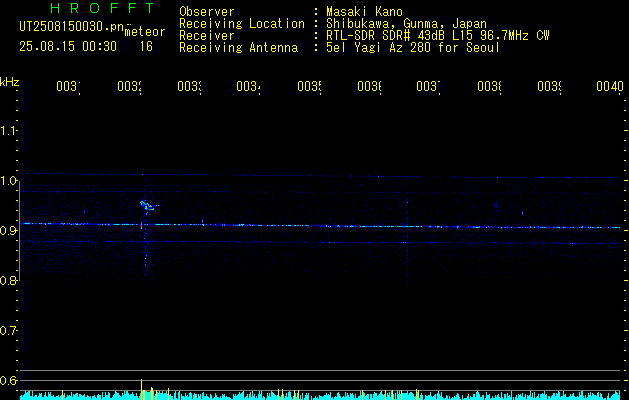Screen dimensions: 629x400
Task: Click the 0.6 frequency axis label
Action: (x=8, y=380)
